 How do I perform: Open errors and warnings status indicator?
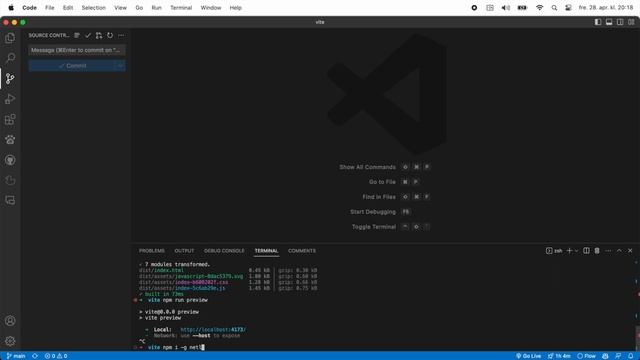(x=56, y=356)
